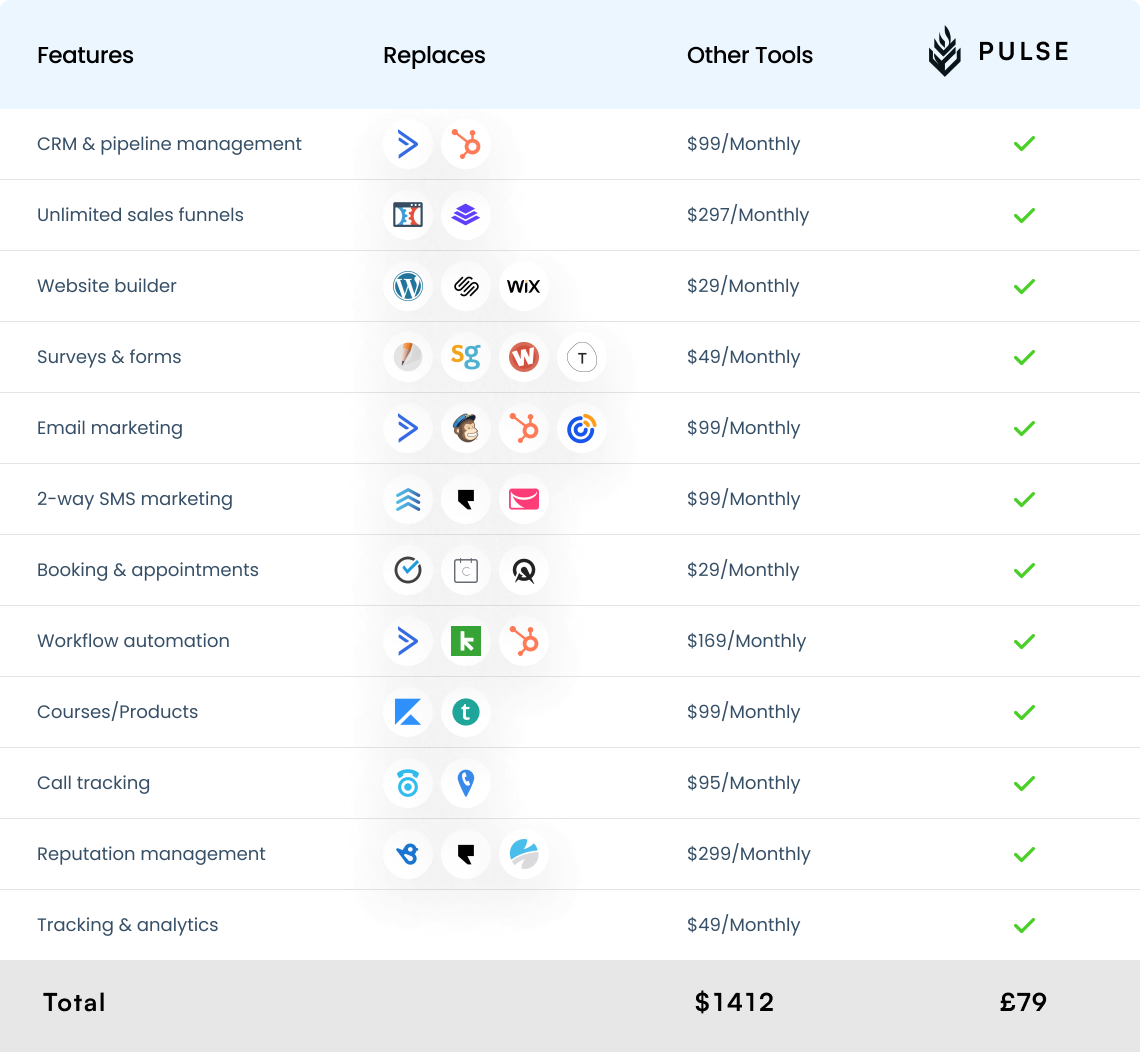Click the map pin phone icon in Call tracking
The height and width of the screenshot is (1052, 1140).
[x=466, y=783]
